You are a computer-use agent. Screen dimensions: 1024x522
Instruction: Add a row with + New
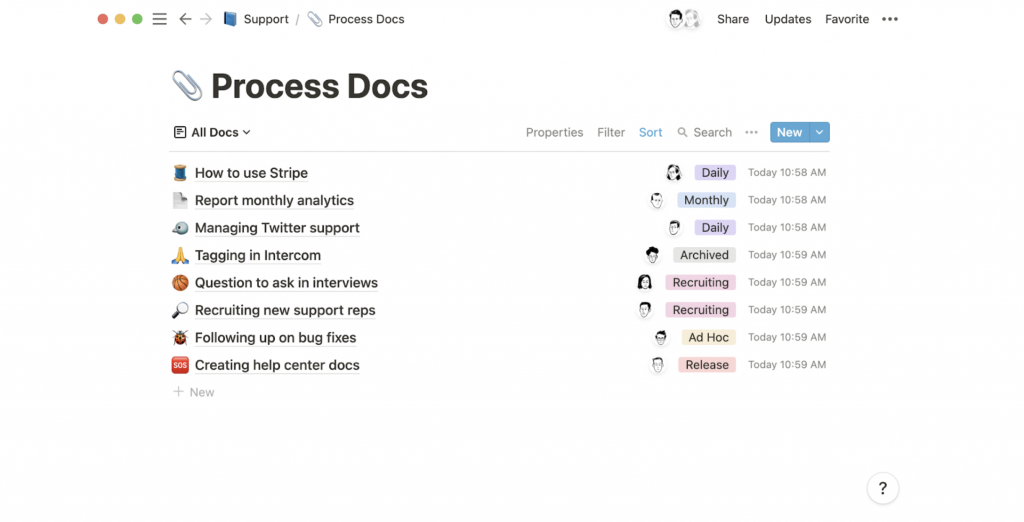pyautogui.click(x=194, y=392)
